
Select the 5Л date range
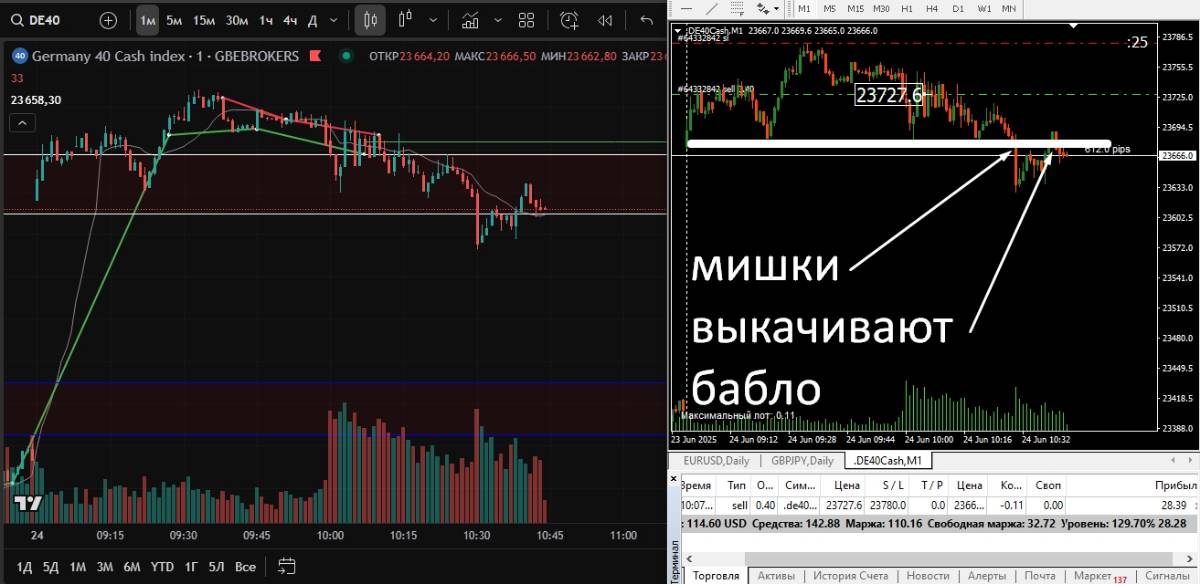(216, 566)
